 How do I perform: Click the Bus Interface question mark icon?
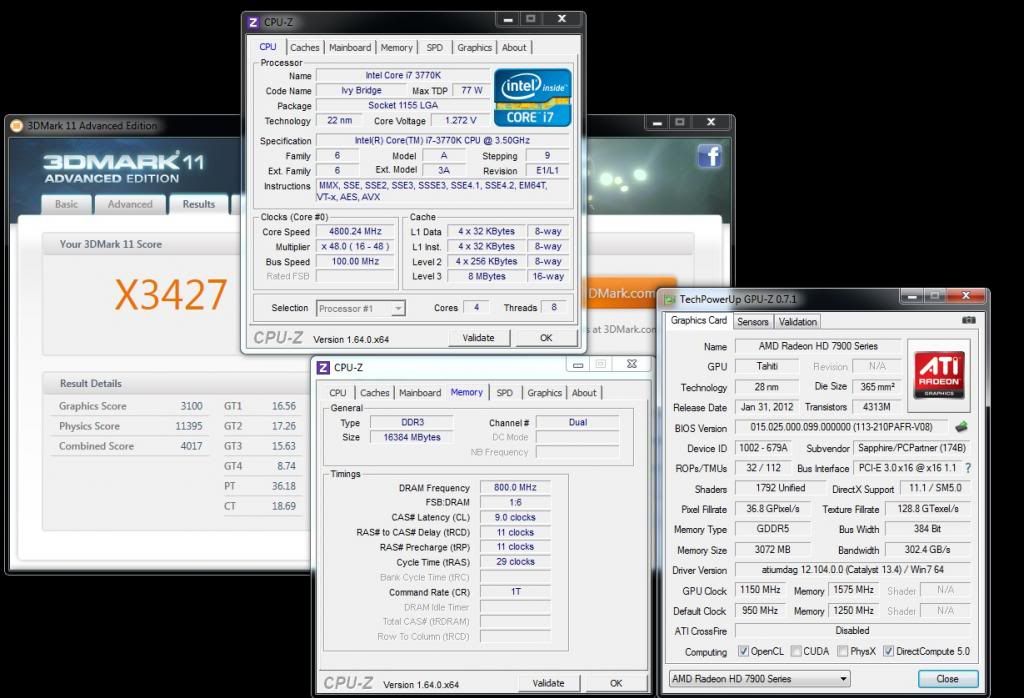coord(968,468)
